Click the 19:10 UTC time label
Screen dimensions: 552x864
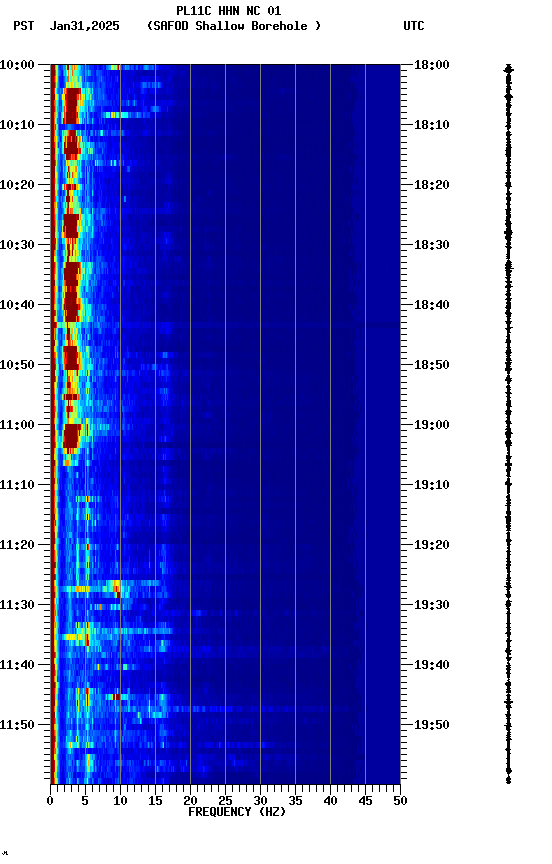(432, 485)
